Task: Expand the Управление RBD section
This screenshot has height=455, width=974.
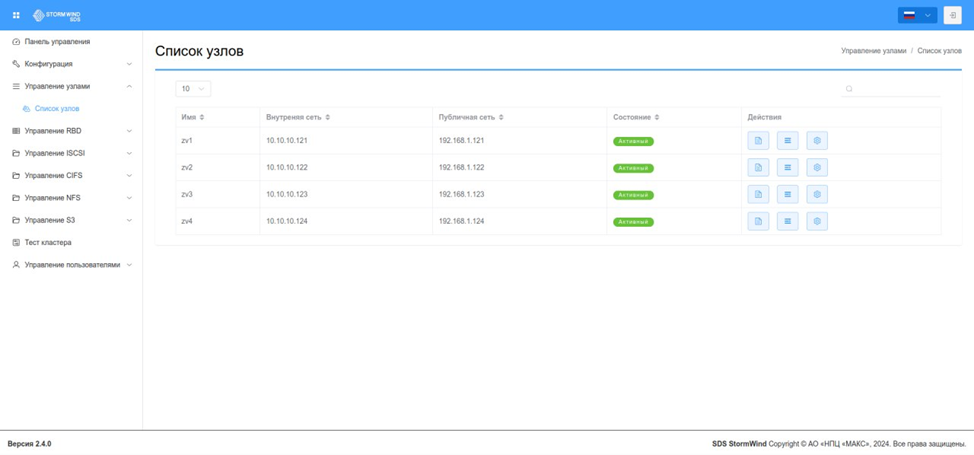Action: point(71,131)
